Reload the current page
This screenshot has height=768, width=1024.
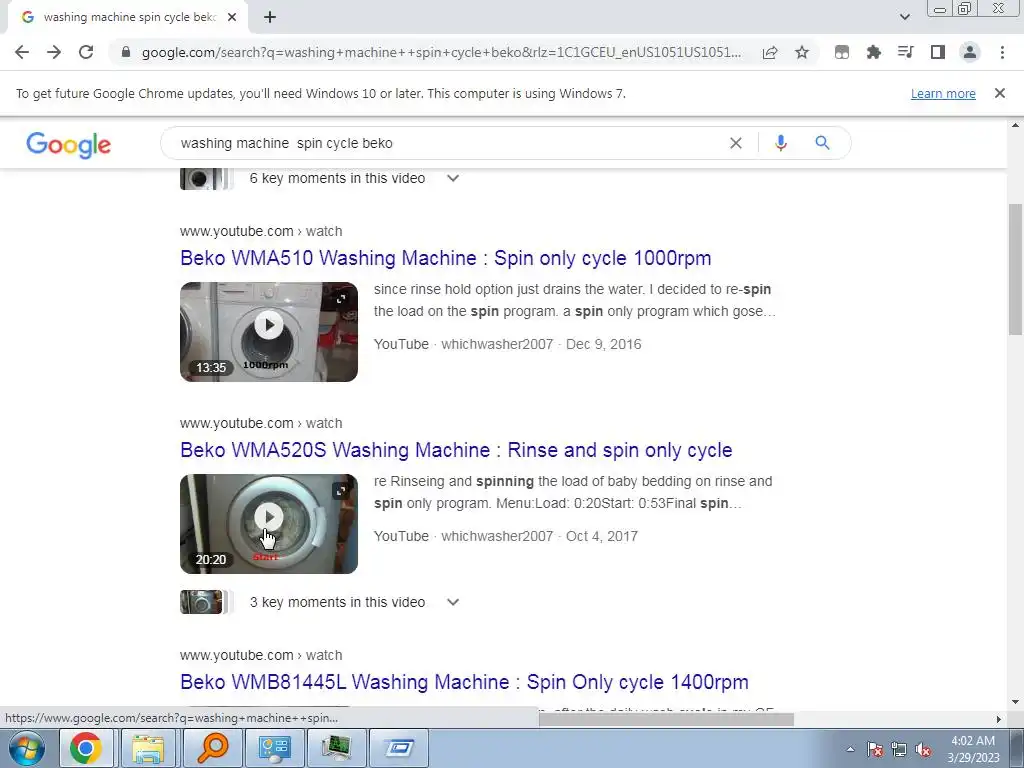tap(86, 52)
